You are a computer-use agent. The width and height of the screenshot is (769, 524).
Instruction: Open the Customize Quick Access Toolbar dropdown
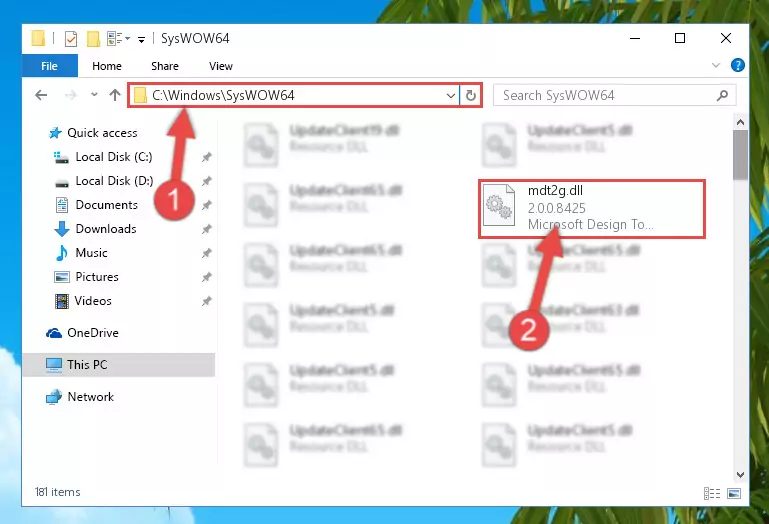pyautogui.click(x=141, y=39)
